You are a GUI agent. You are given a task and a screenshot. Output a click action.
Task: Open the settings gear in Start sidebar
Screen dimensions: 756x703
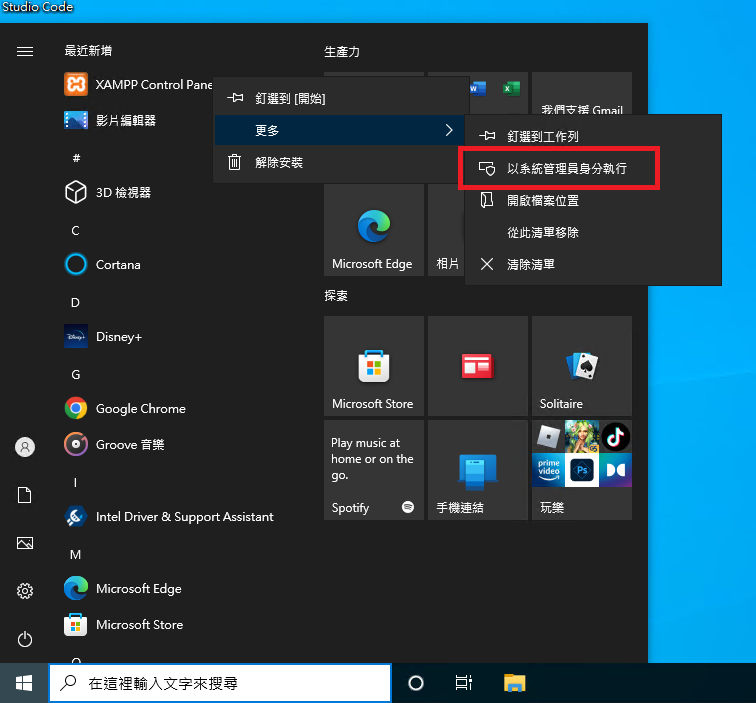pyautogui.click(x=25, y=591)
